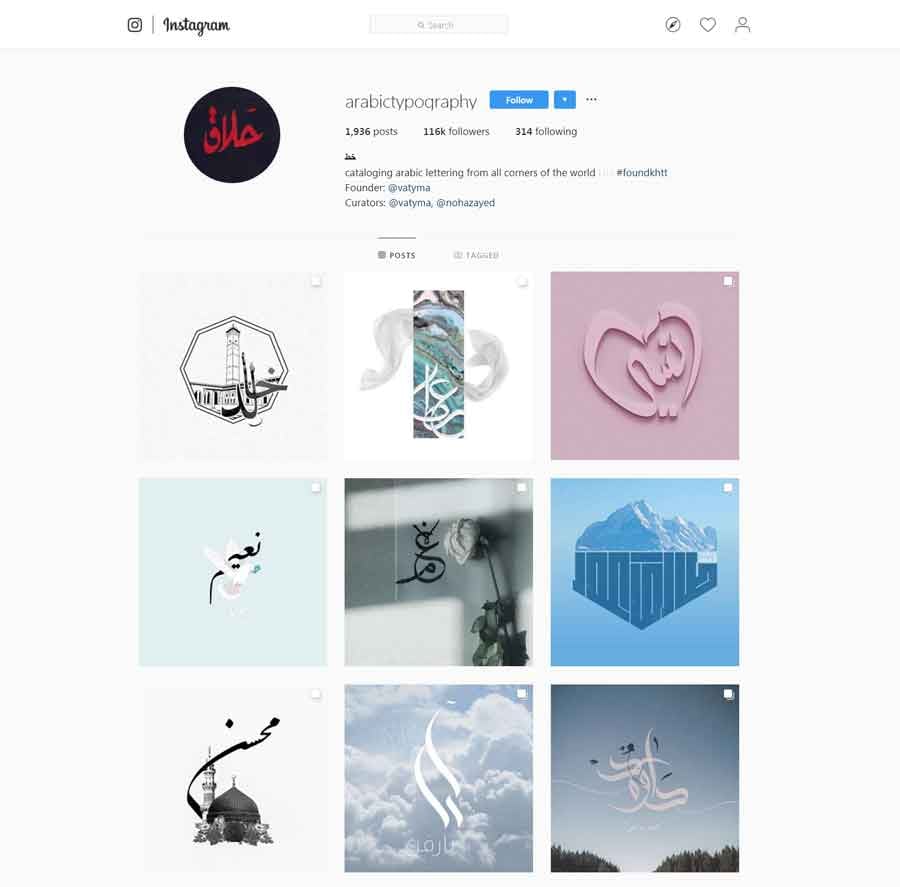Screen dimensions: 900x887
Task: View the 314 following list
Action: pyautogui.click(x=546, y=131)
